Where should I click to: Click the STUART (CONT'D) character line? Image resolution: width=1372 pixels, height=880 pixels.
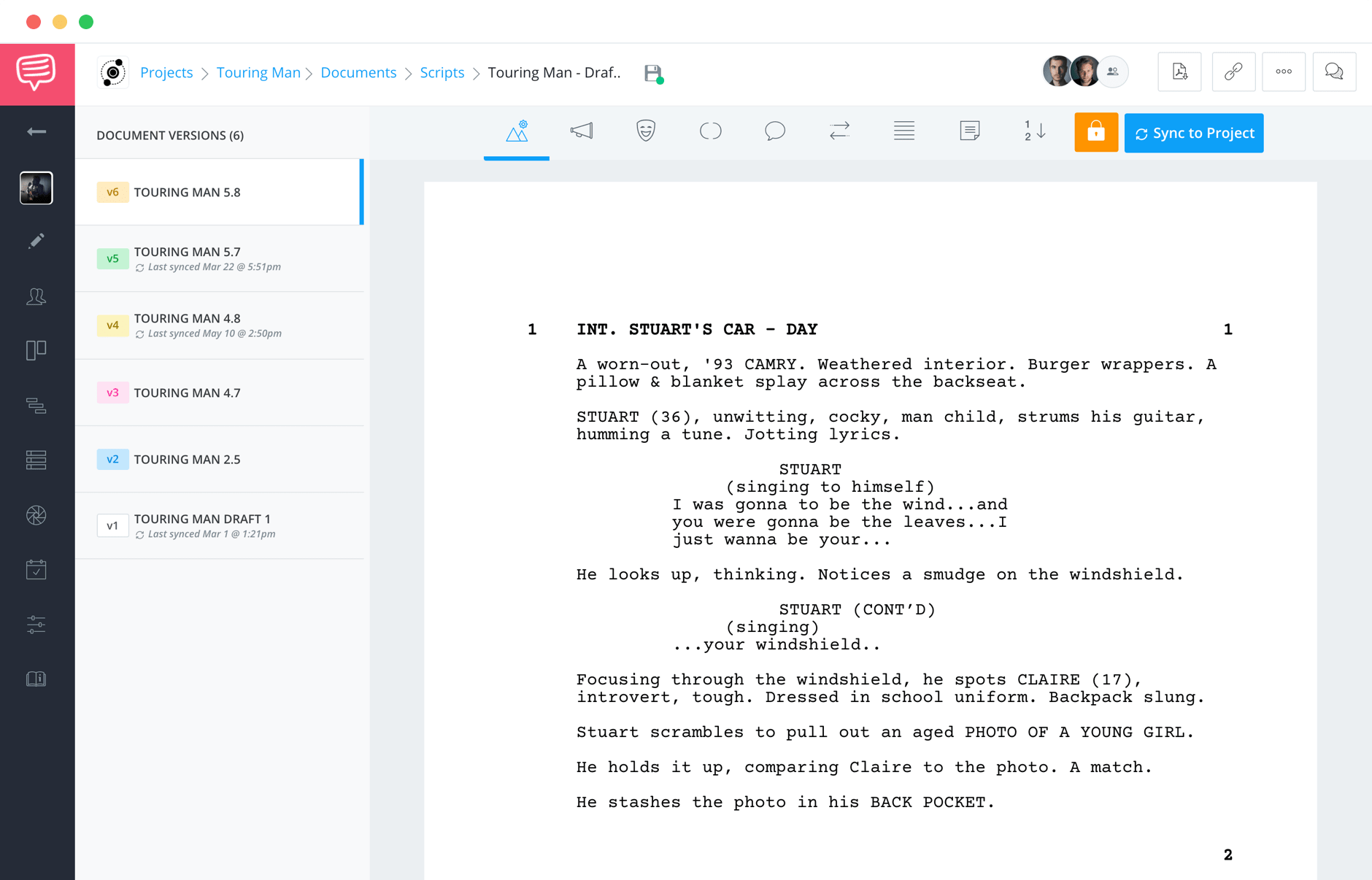(857, 609)
